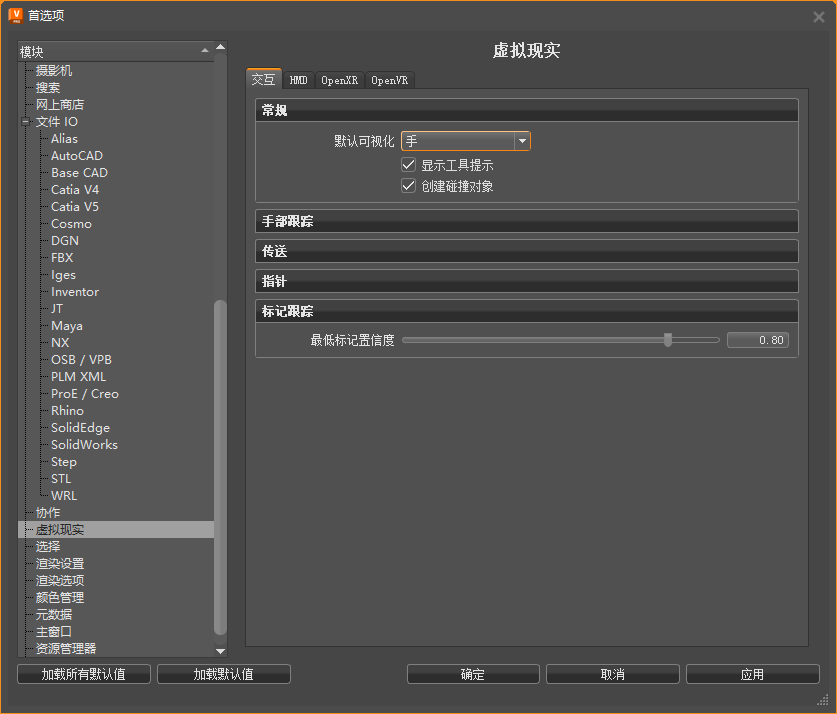Viewport: 837px width, 714px height.
Task: Select the SolidWorks entry
Action: tap(84, 445)
